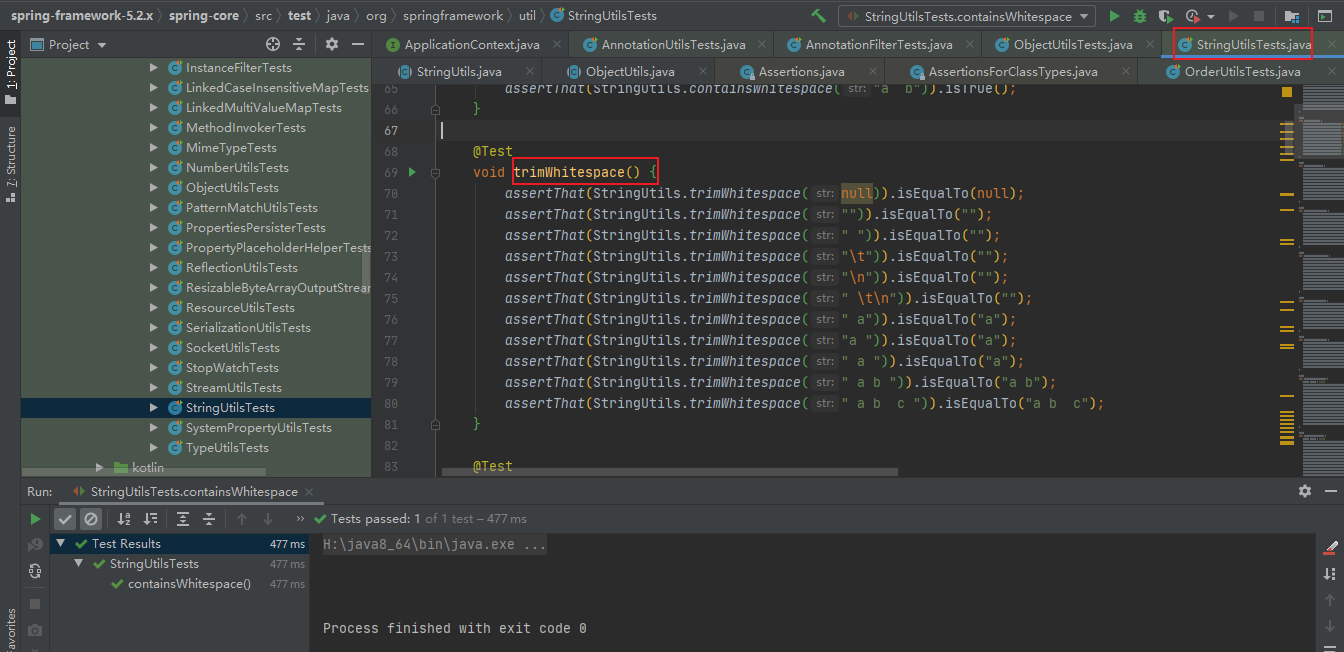This screenshot has height=652, width=1344.
Task: Select containsWhitespace() in test results
Action: tap(189, 584)
